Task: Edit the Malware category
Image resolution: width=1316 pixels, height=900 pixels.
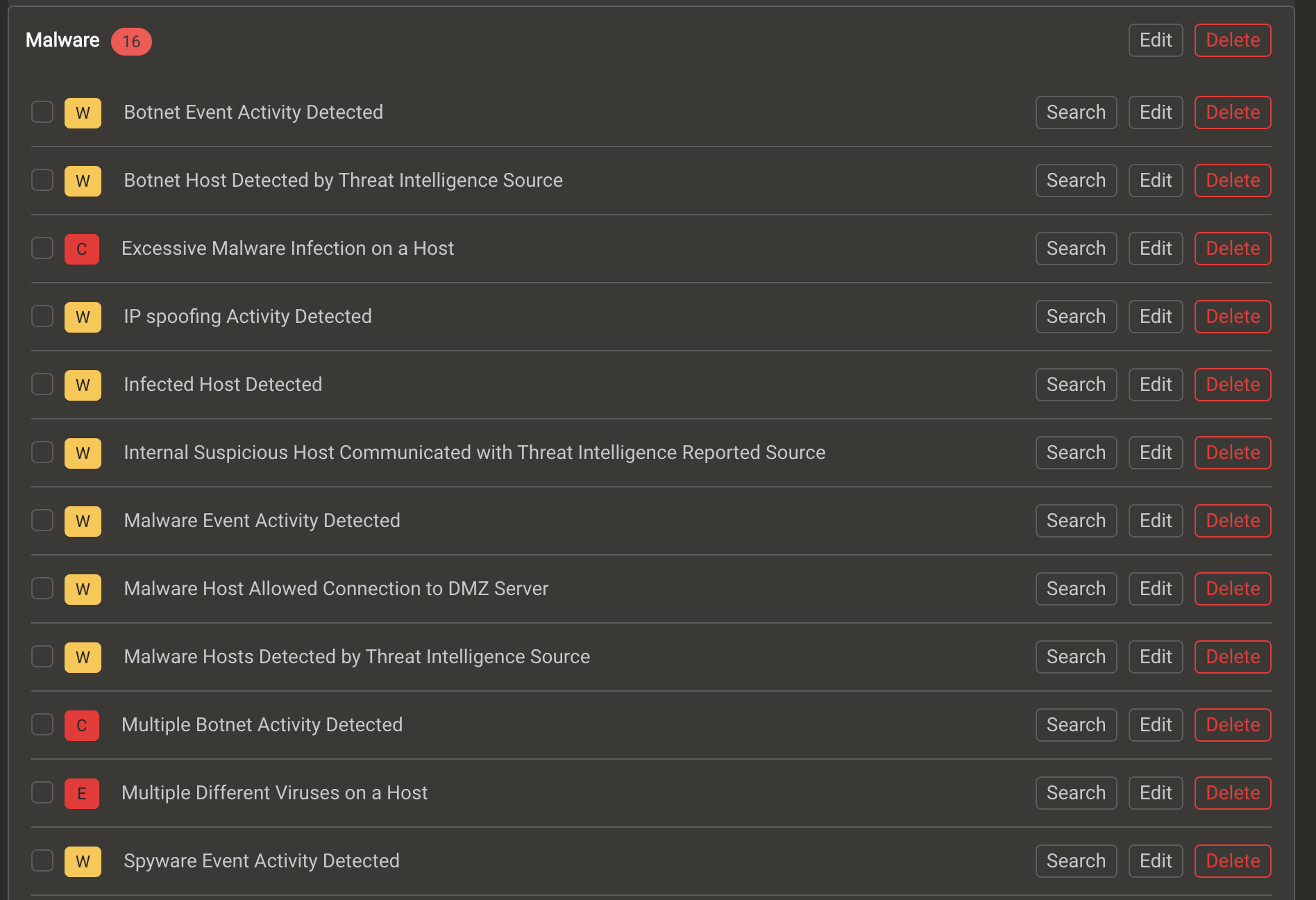Action: pyautogui.click(x=1156, y=40)
